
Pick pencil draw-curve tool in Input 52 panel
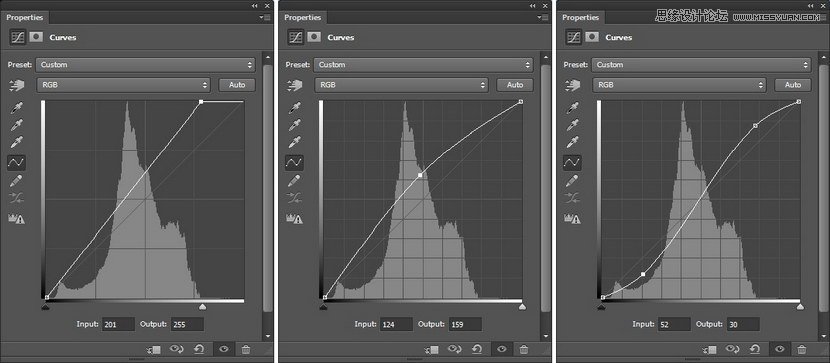point(573,181)
